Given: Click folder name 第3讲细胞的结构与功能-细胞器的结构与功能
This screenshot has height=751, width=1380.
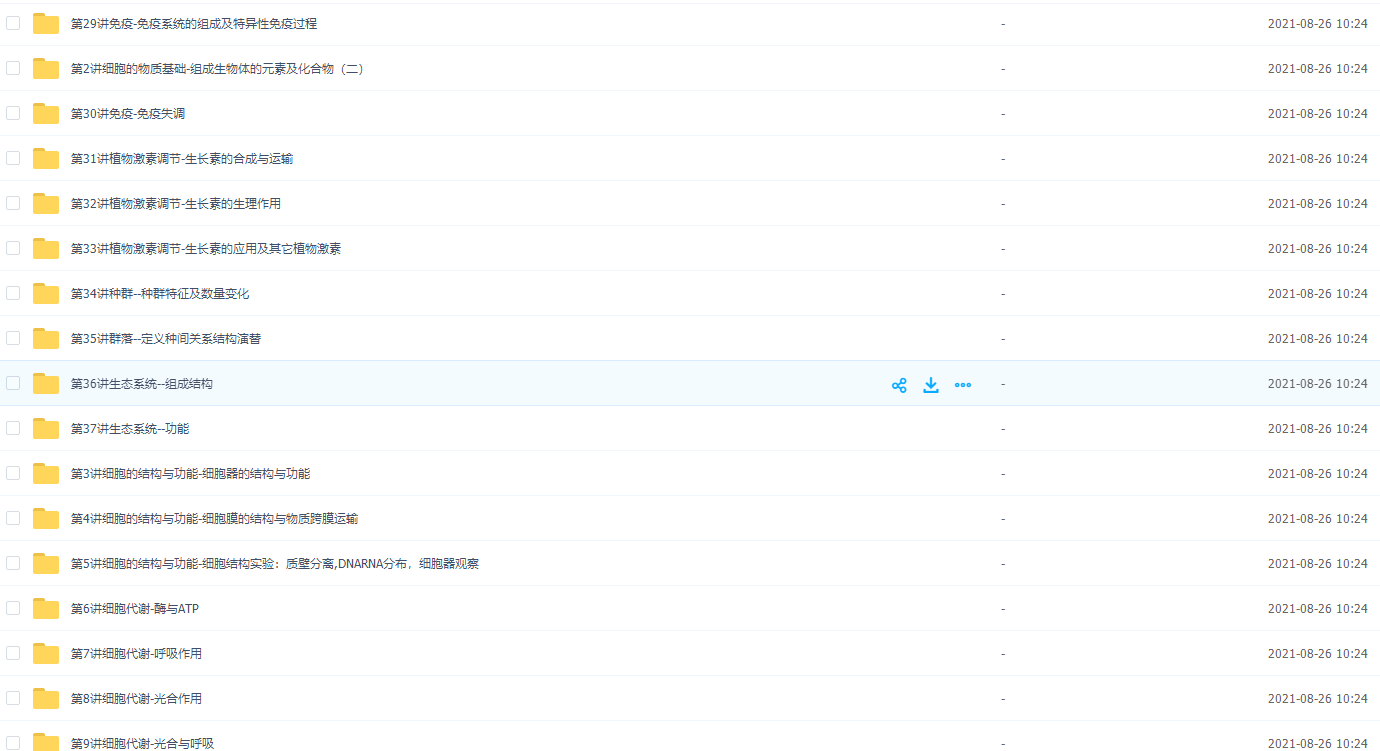Looking at the screenshot, I should pos(190,474).
